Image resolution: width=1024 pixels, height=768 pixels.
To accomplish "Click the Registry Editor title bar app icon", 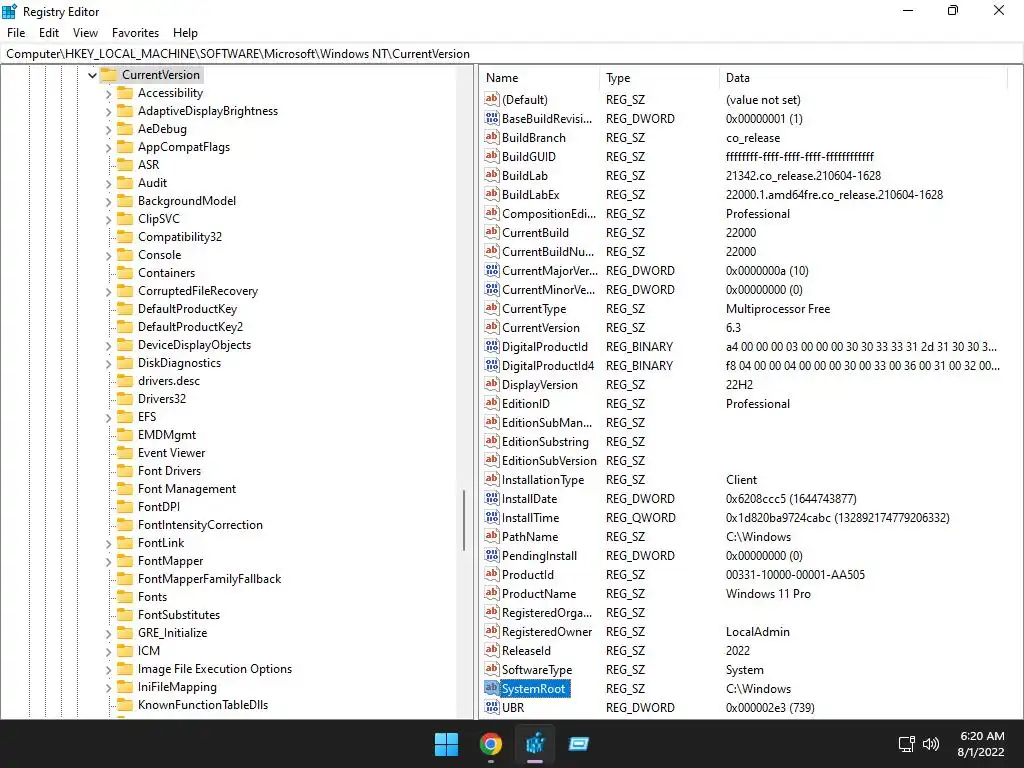I will (10, 11).
